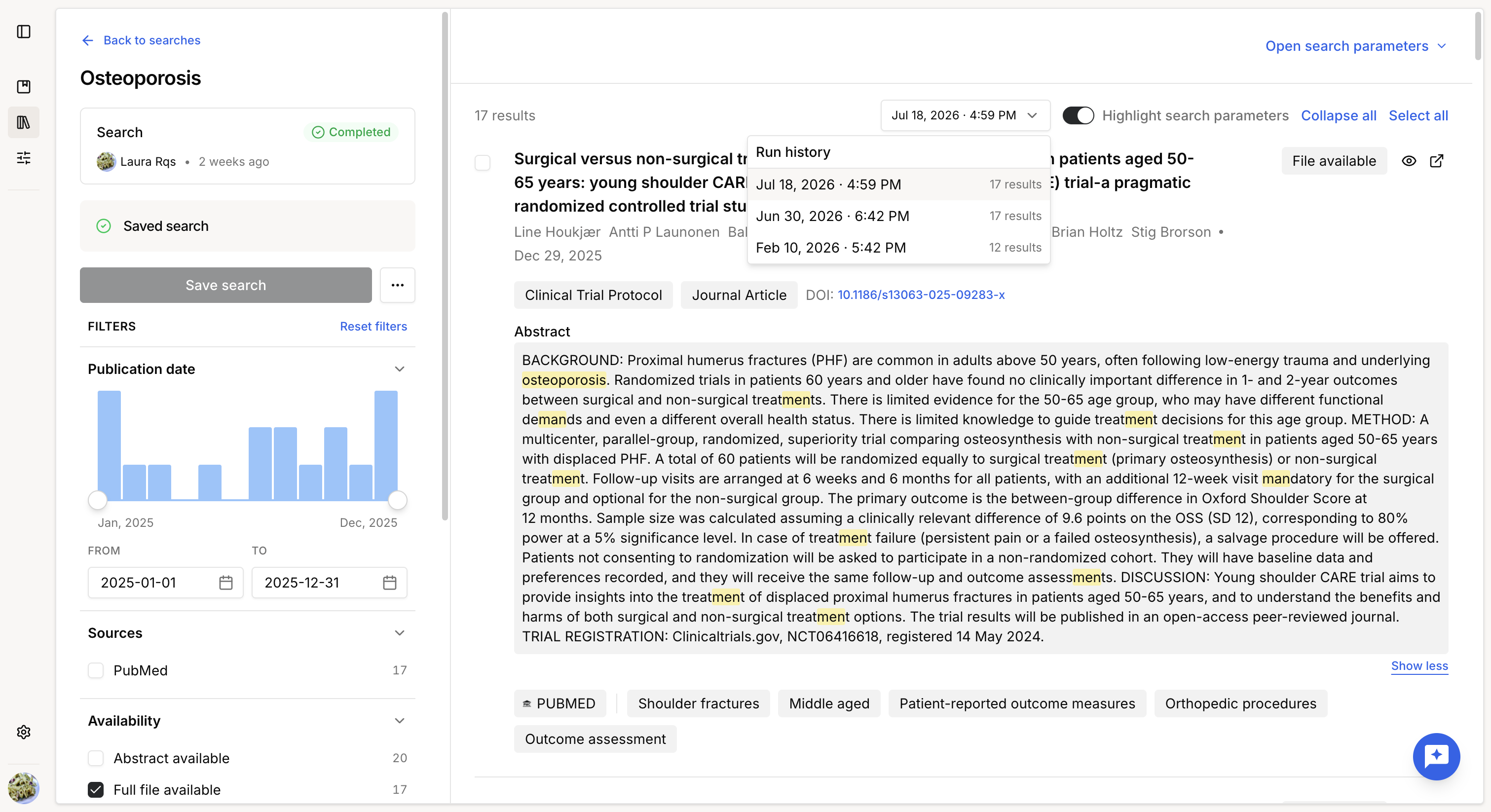Click Patient-reported outcome measures tag
Screen dimensions: 1491x812
click(1017, 704)
